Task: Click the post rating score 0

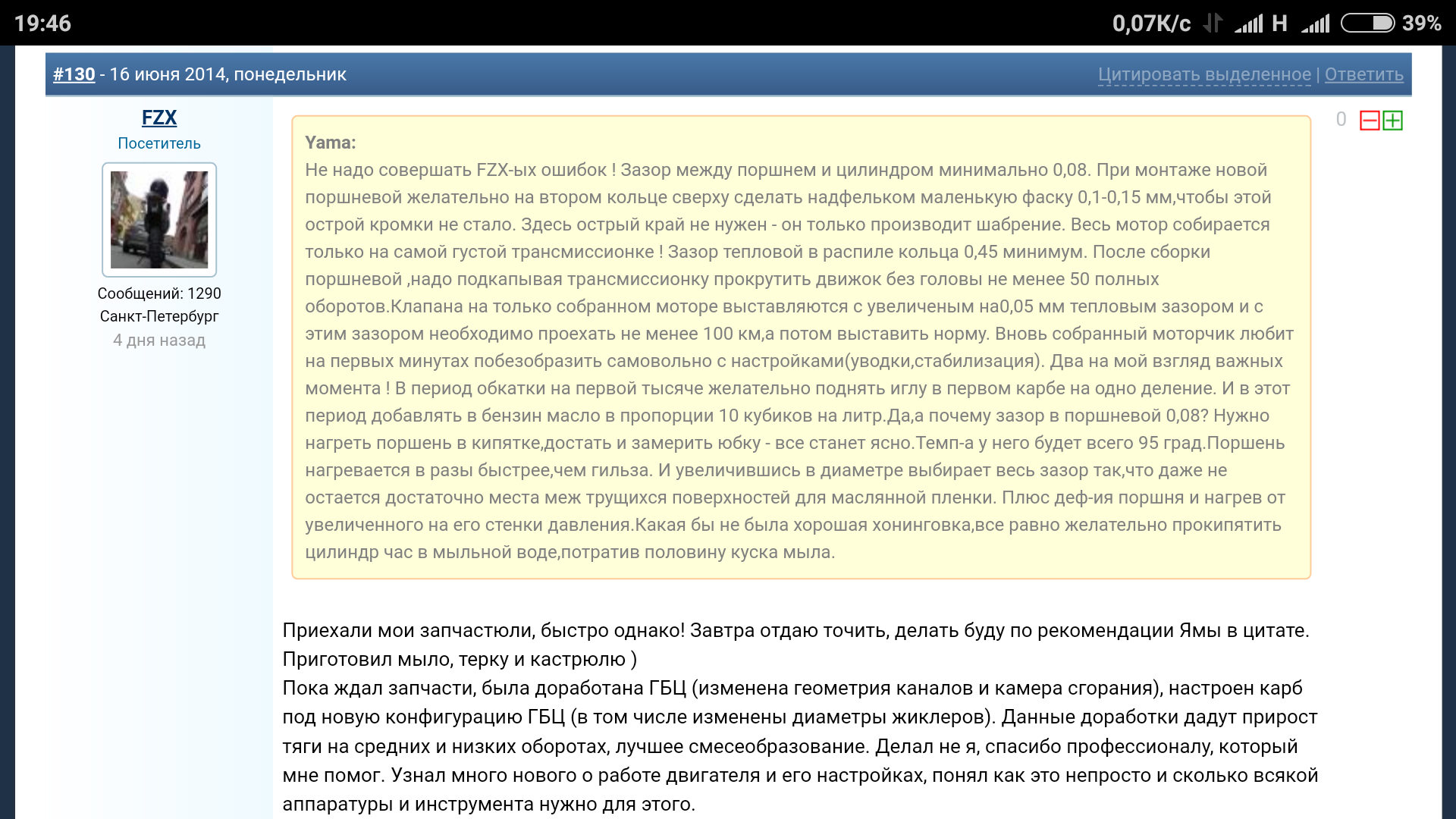Action: click(1341, 120)
